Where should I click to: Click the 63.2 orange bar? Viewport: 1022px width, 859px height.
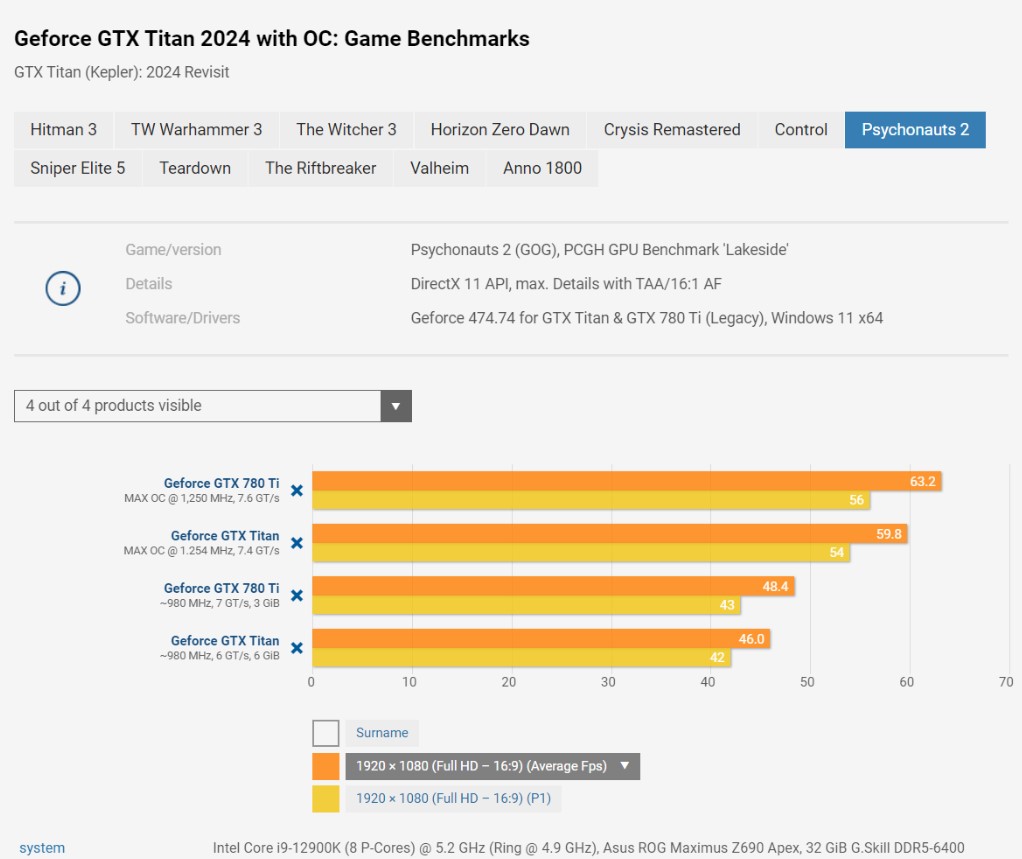click(x=627, y=481)
